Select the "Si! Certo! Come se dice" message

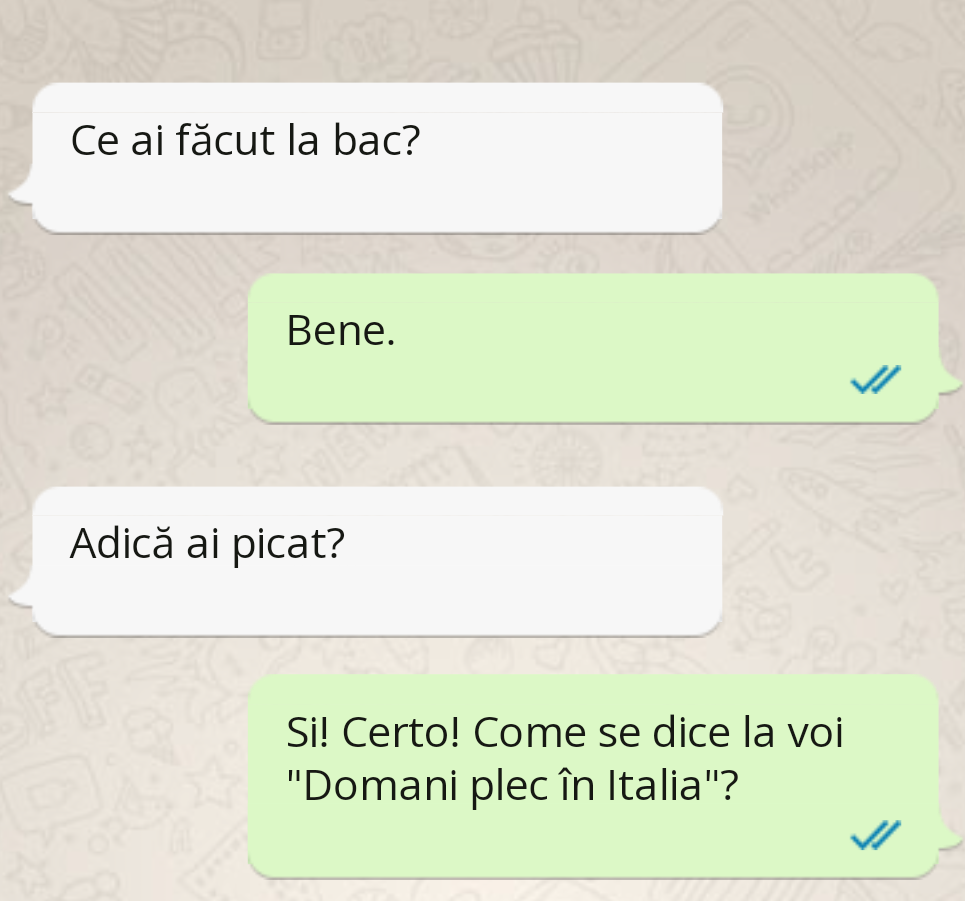pos(593,776)
